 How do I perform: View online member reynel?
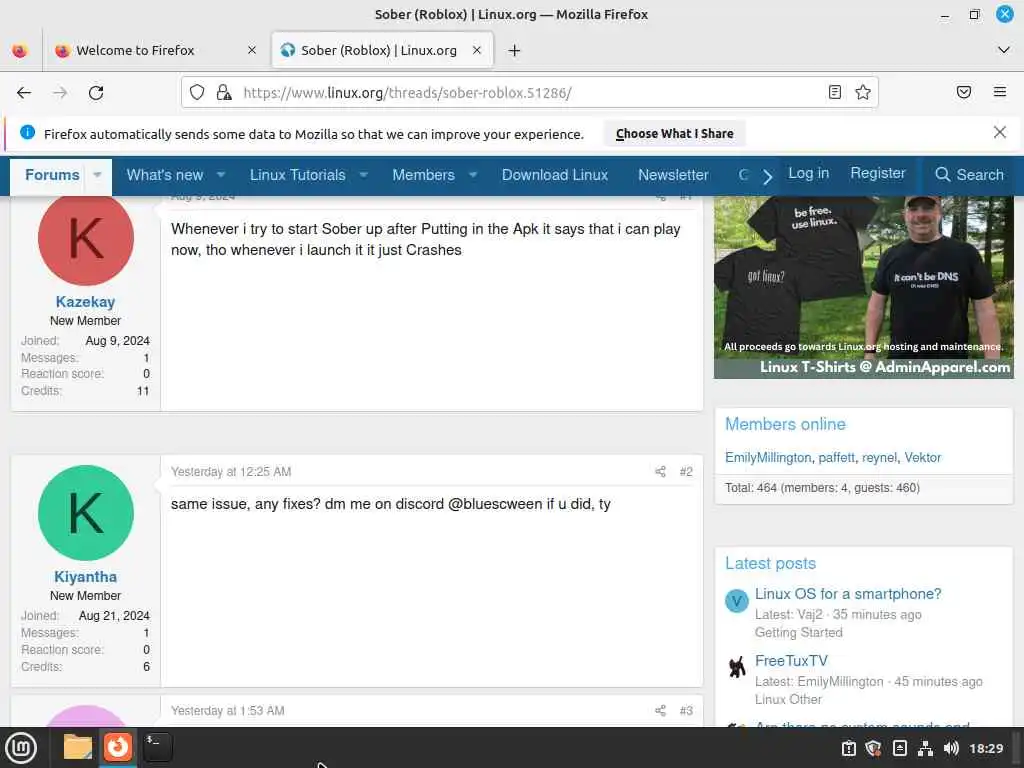pyautogui.click(x=879, y=457)
